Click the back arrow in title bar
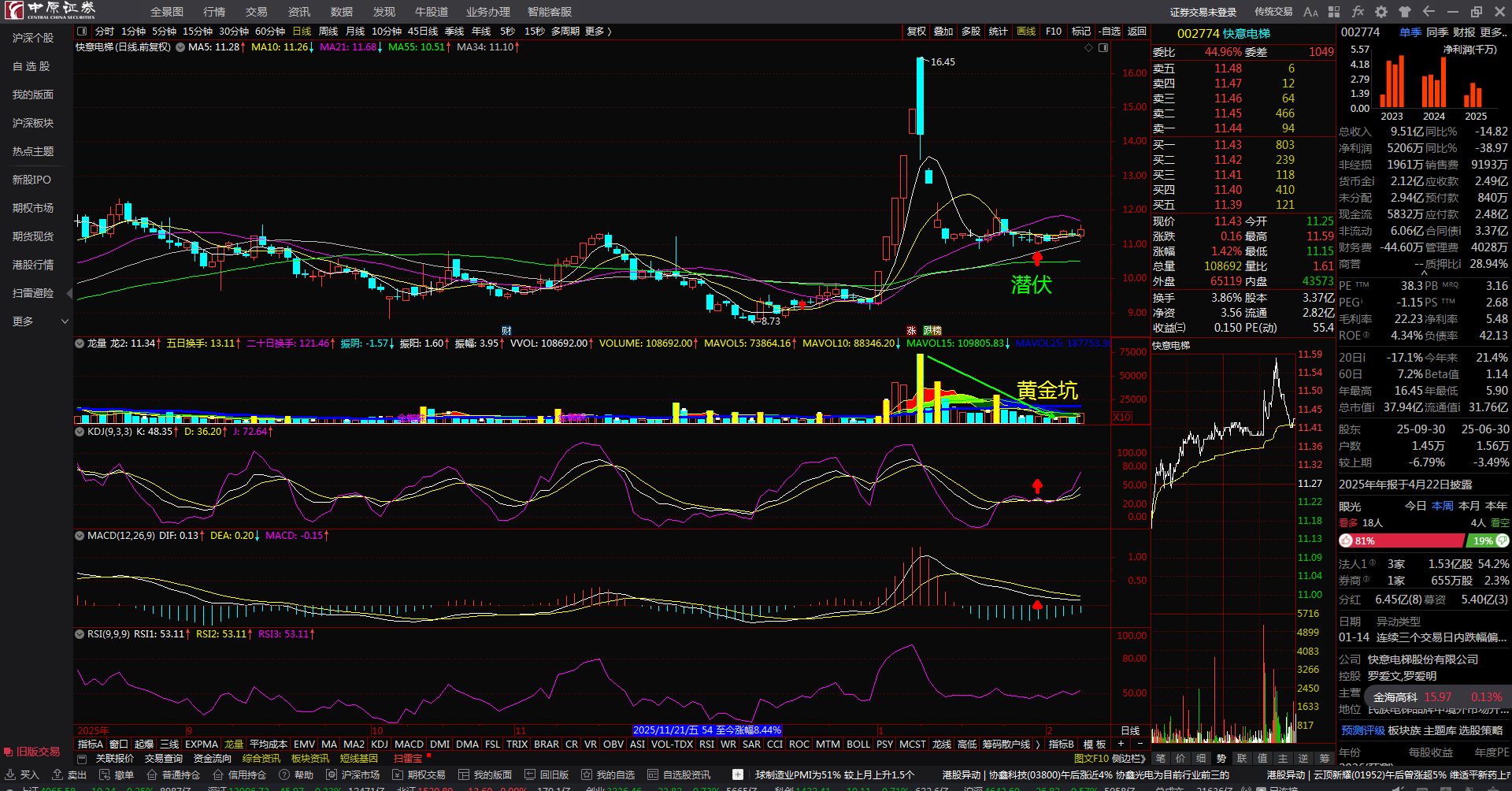Viewport: 1512px width, 791px height. coord(1429,12)
